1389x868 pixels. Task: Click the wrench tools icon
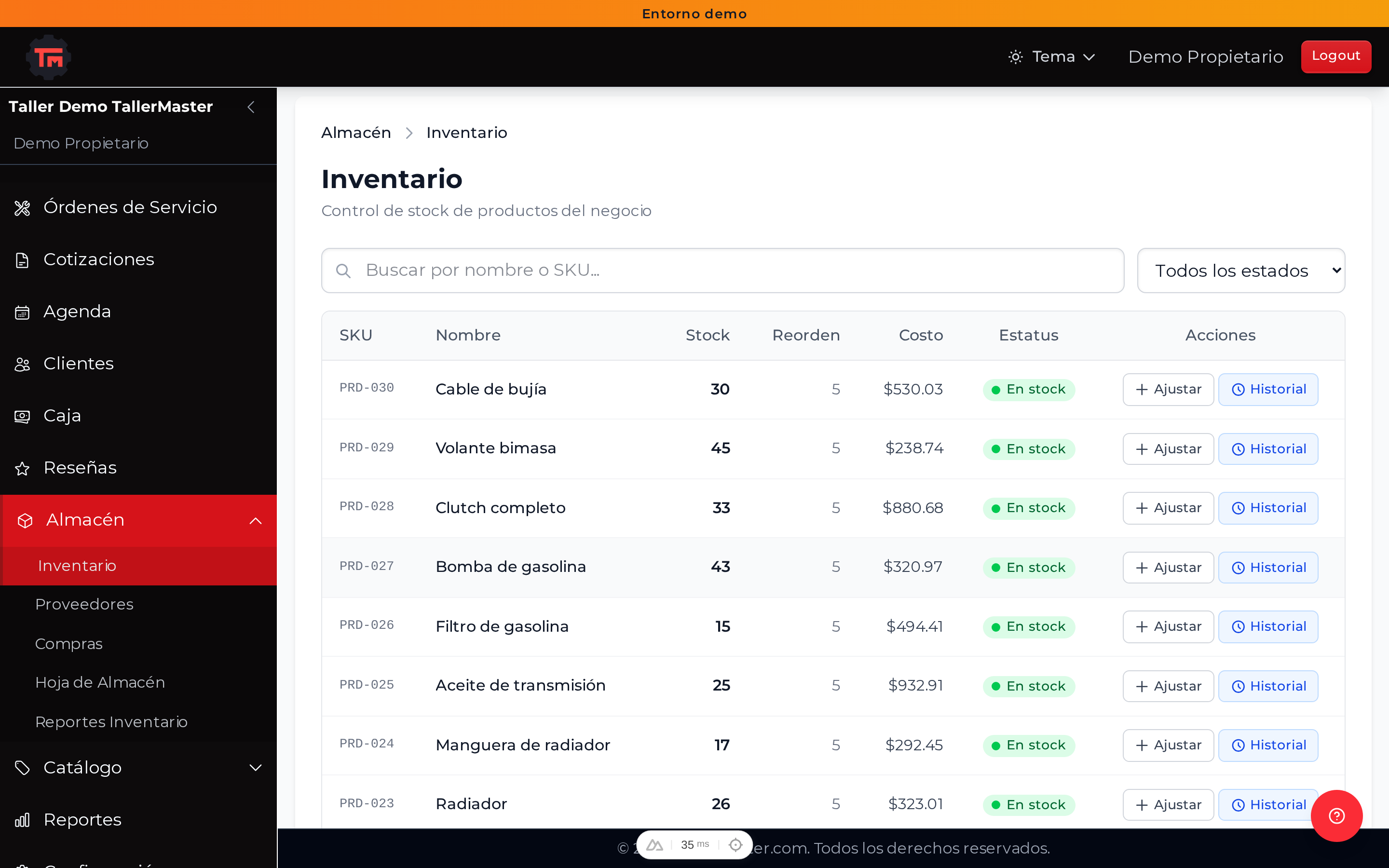coord(22,208)
